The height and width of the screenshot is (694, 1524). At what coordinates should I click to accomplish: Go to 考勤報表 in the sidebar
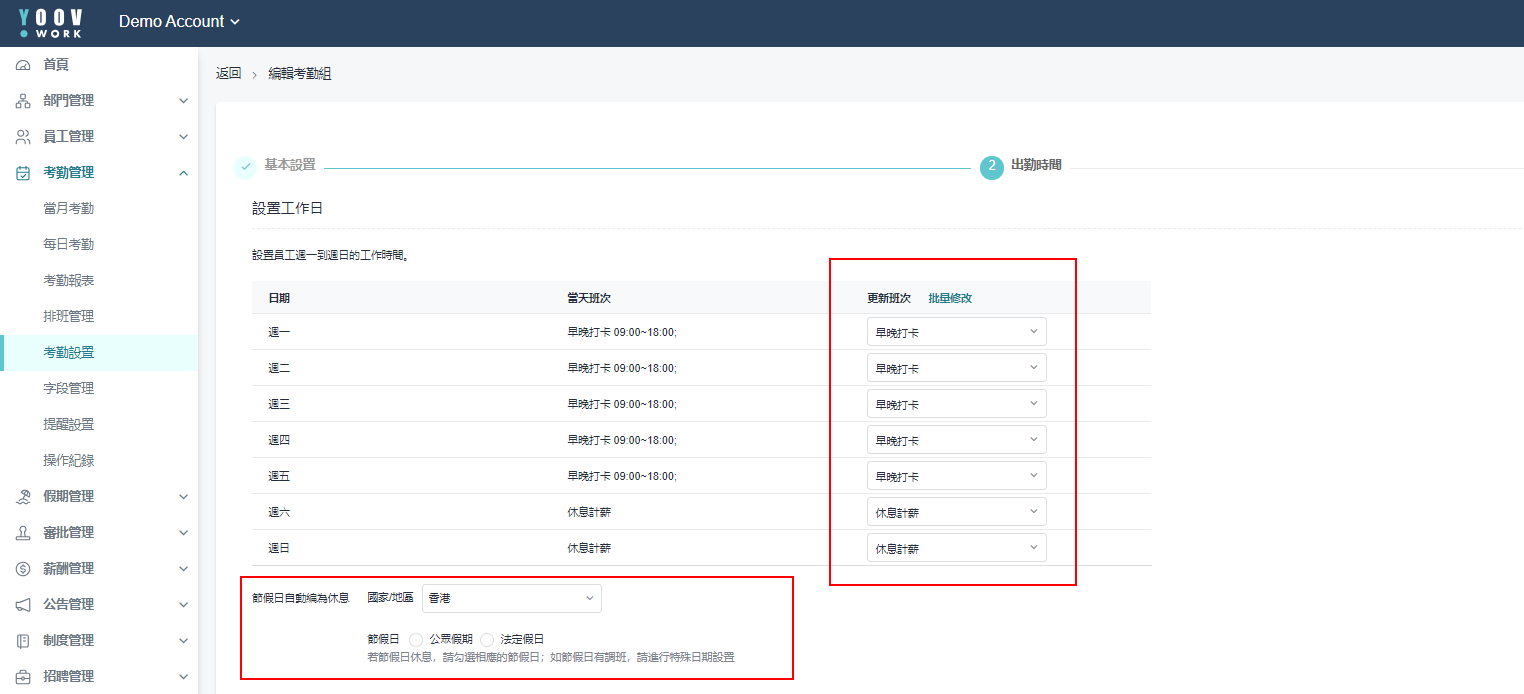68,281
